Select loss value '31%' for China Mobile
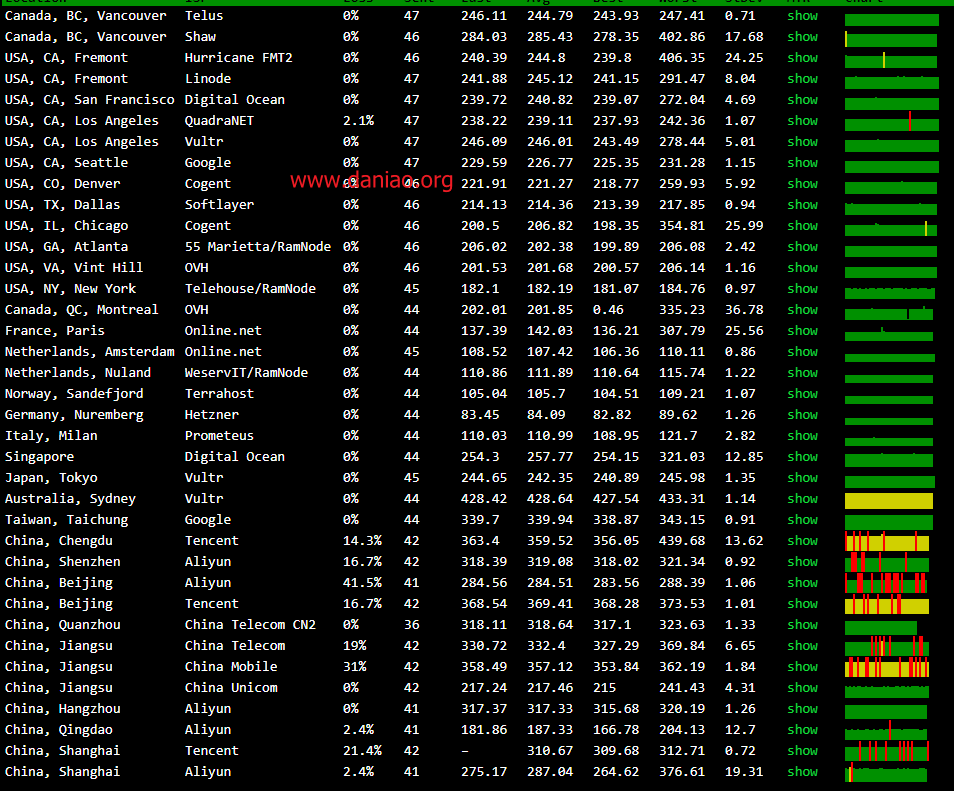The image size is (954, 791). 355,666
